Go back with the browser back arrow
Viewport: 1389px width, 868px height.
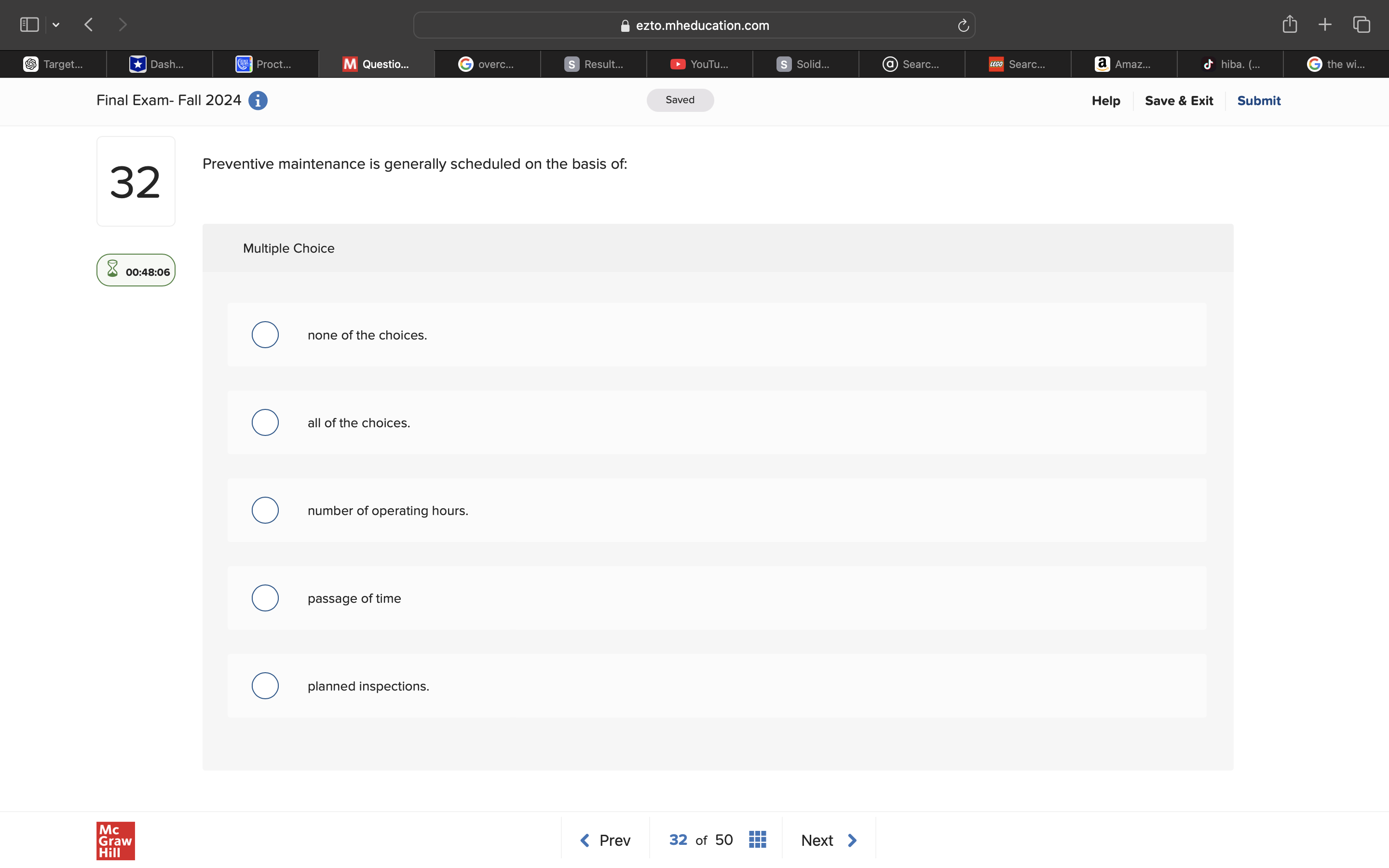pyautogui.click(x=88, y=25)
